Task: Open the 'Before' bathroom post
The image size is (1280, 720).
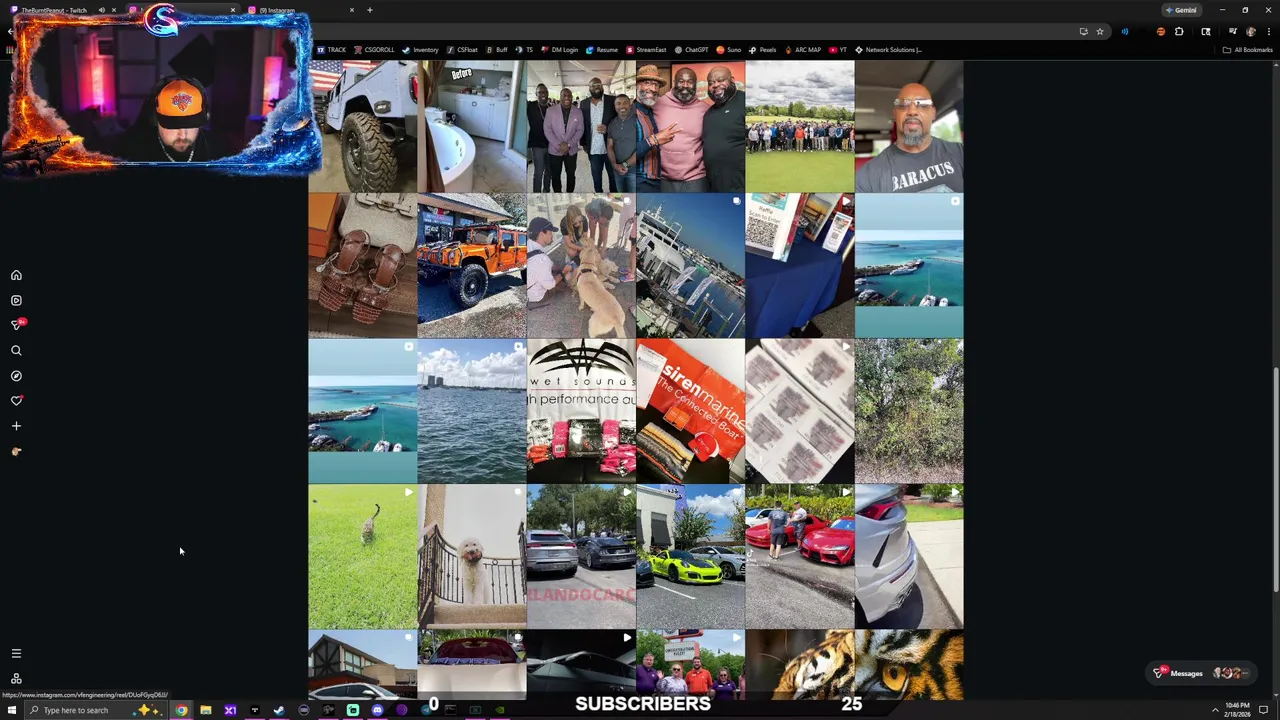Action: click(471, 126)
